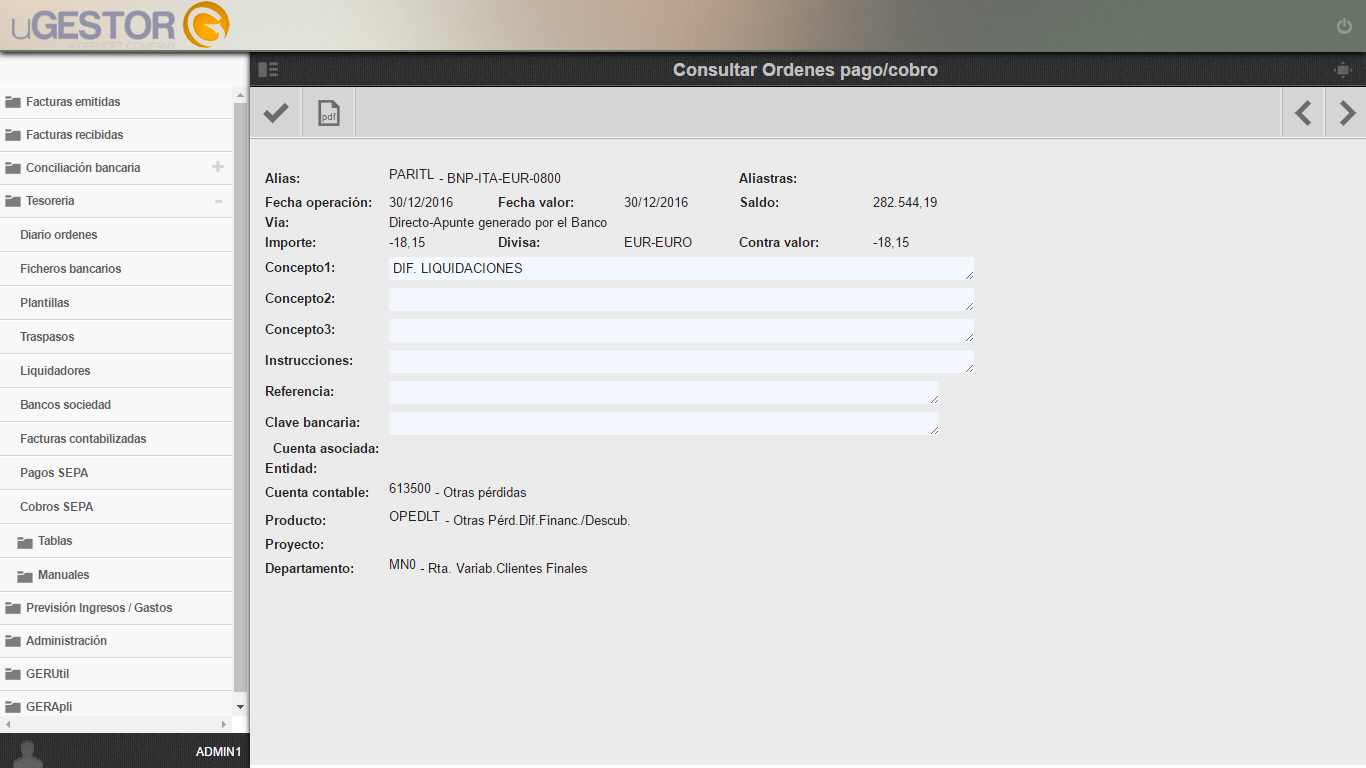The height and width of the screenshot is (768, 1366).
Task: Click the checkmark confirm icon in toolbar
Action: click(276, 113)
